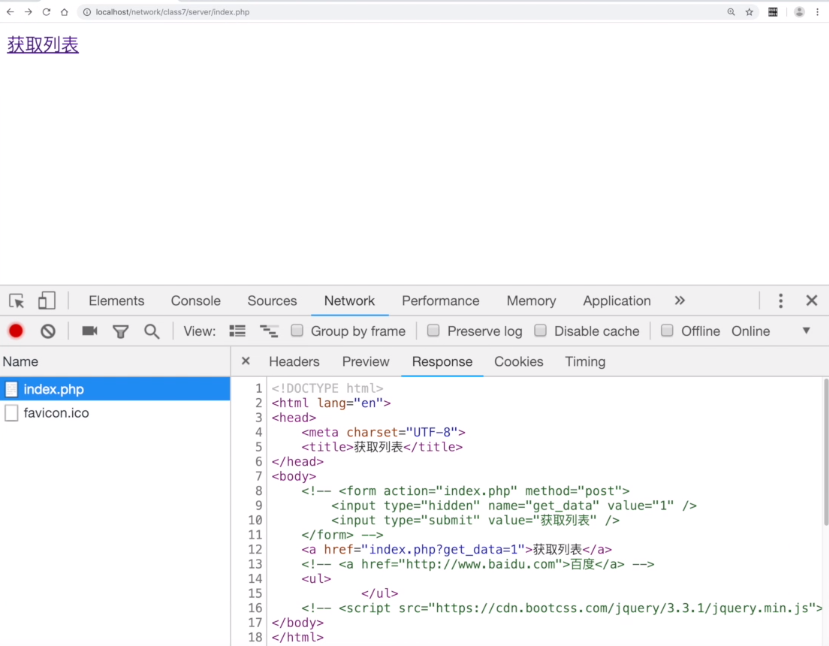Open the DevTools customize three-dot menu
The height and width of the screenshot is (646, 829).
point(781,301)
